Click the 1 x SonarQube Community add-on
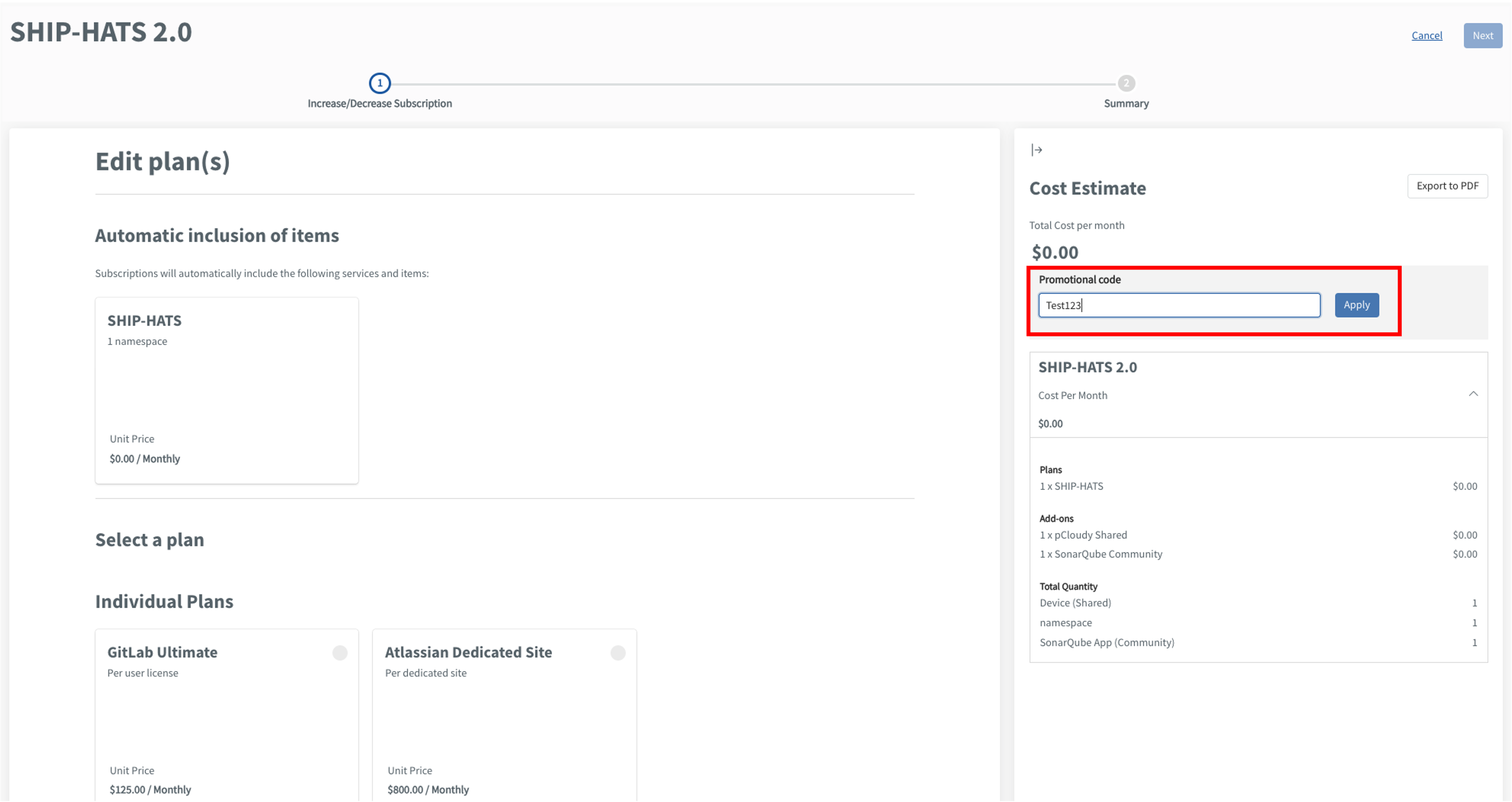1512x802 pixels. [1101, 554]
